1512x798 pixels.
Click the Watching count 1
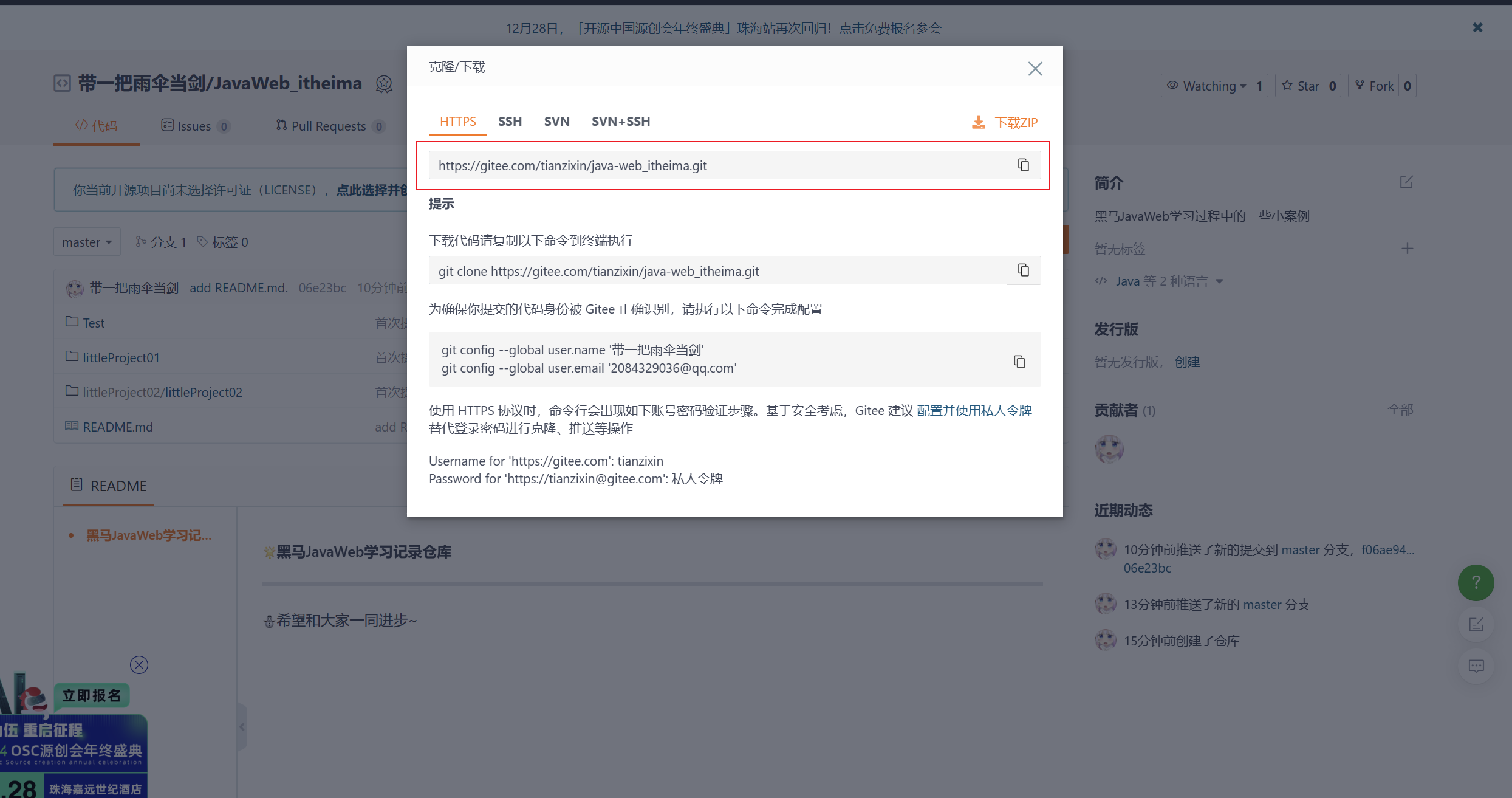[x=1259, y=86]
